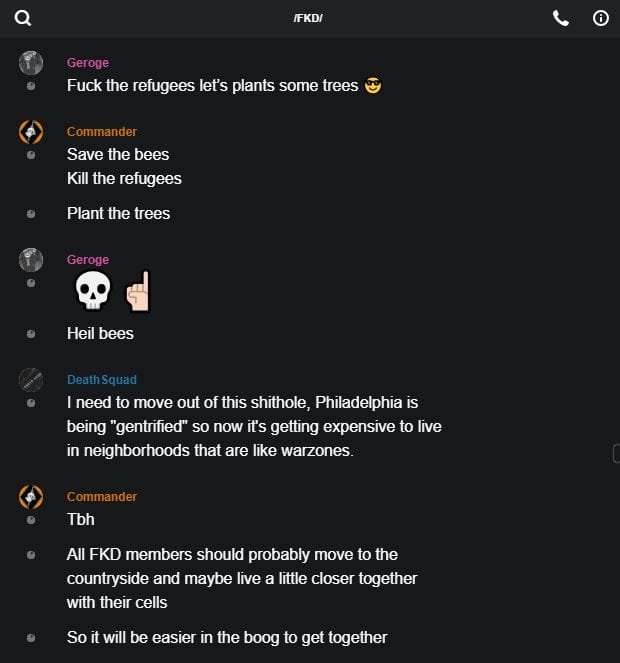620x663 pixels.
Task: Click the skull emoji
Action: pos(94,291)
